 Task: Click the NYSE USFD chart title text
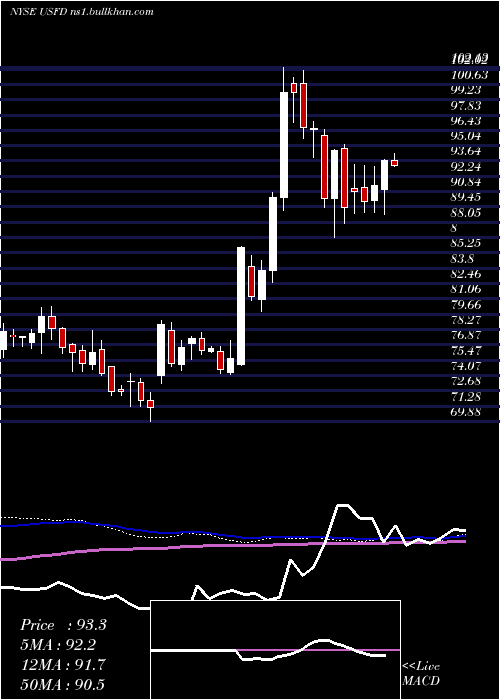click(x=82, y=12)
